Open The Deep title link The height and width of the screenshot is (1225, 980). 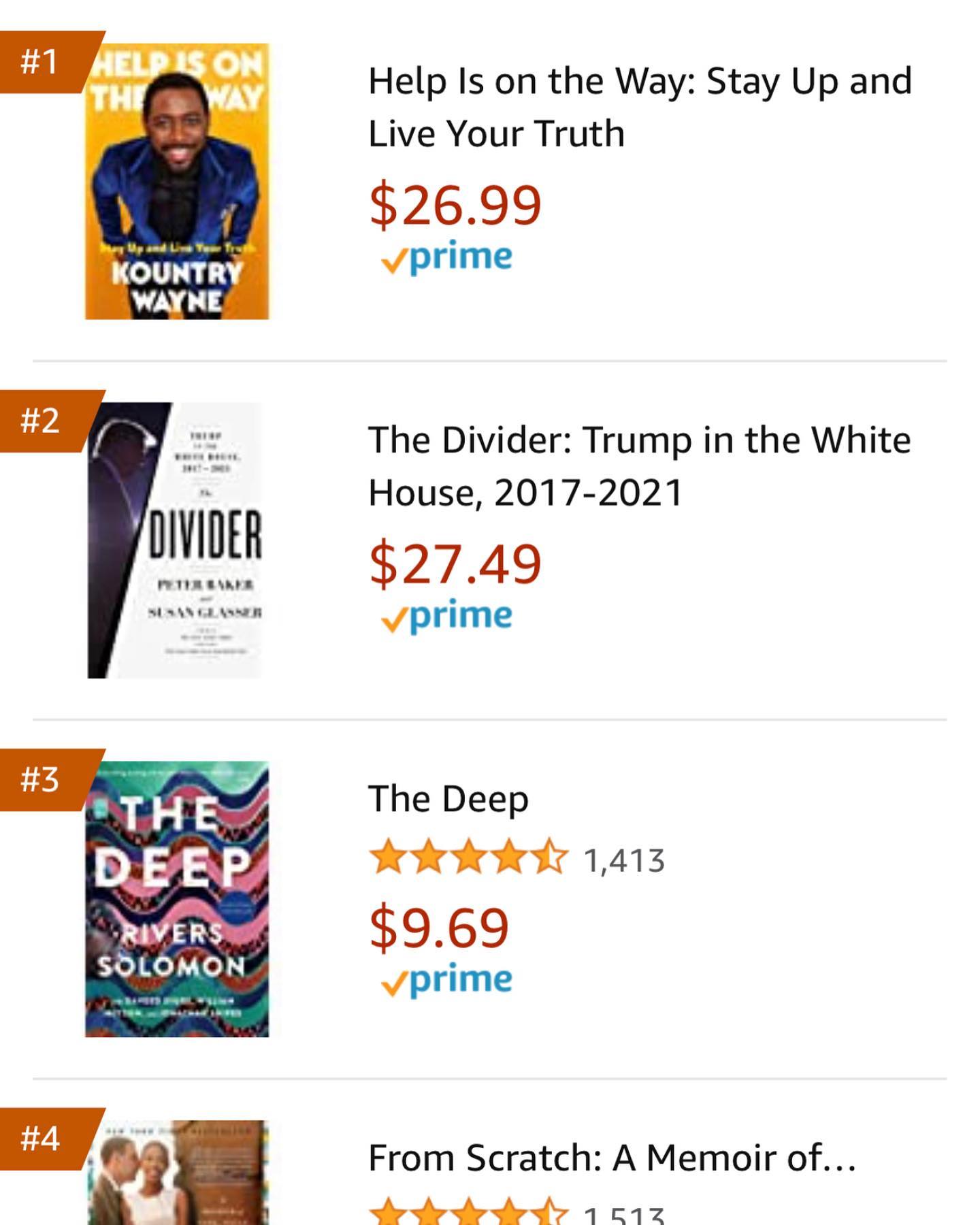point(448,799)
